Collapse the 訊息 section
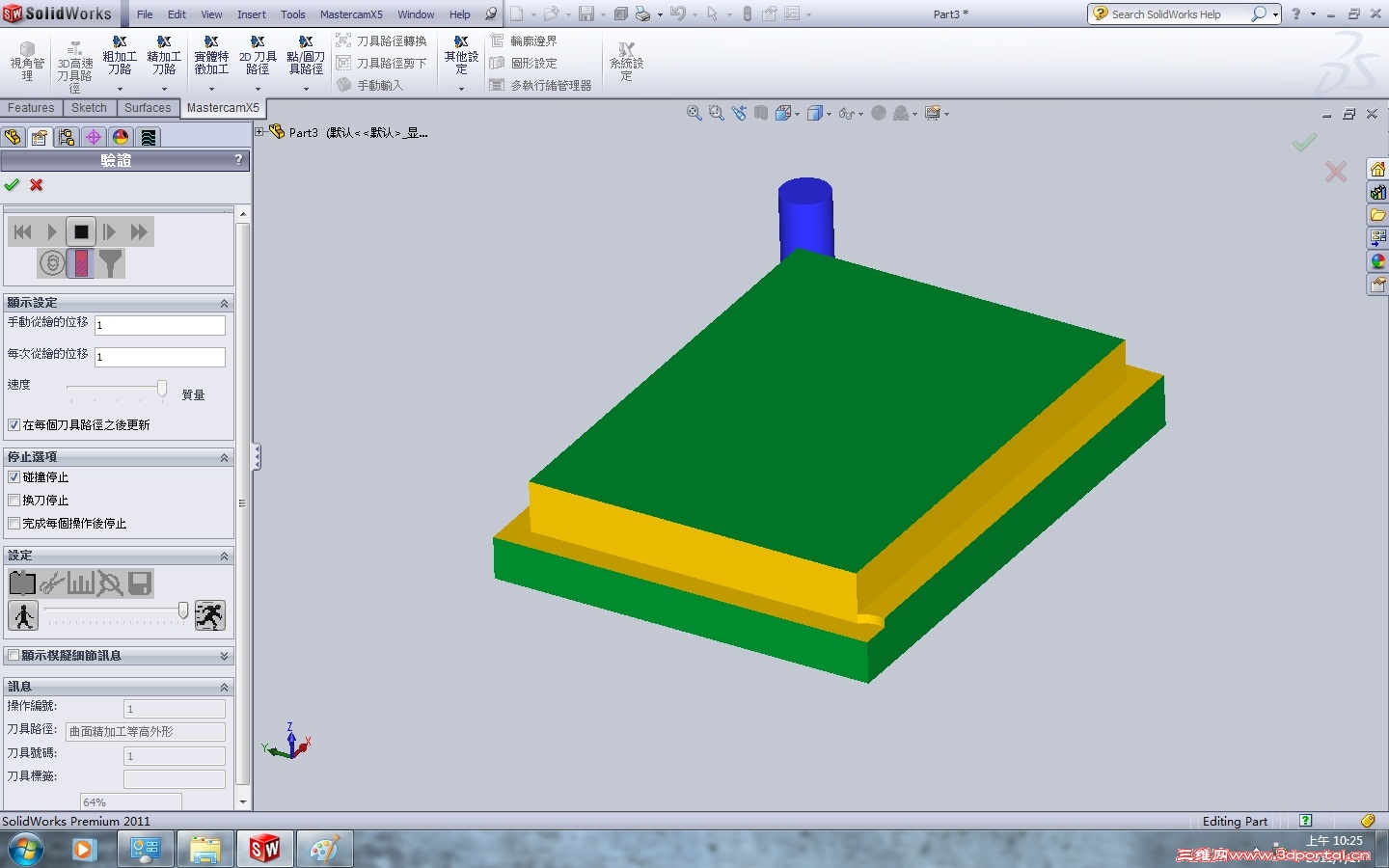The image size is (1389, 868). [224, 687]
